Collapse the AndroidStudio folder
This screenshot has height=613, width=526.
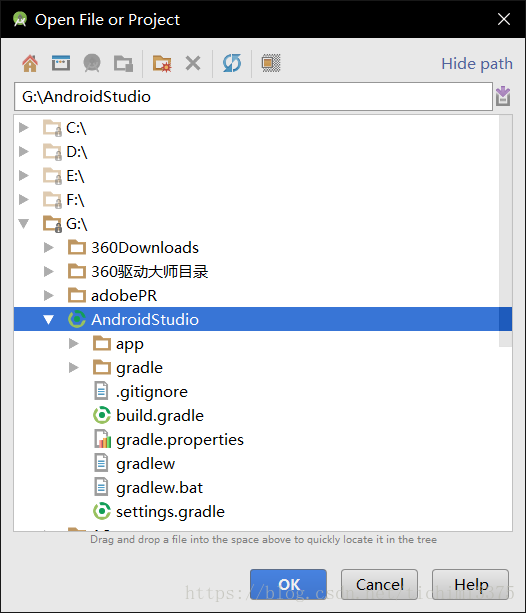point(48,319)
